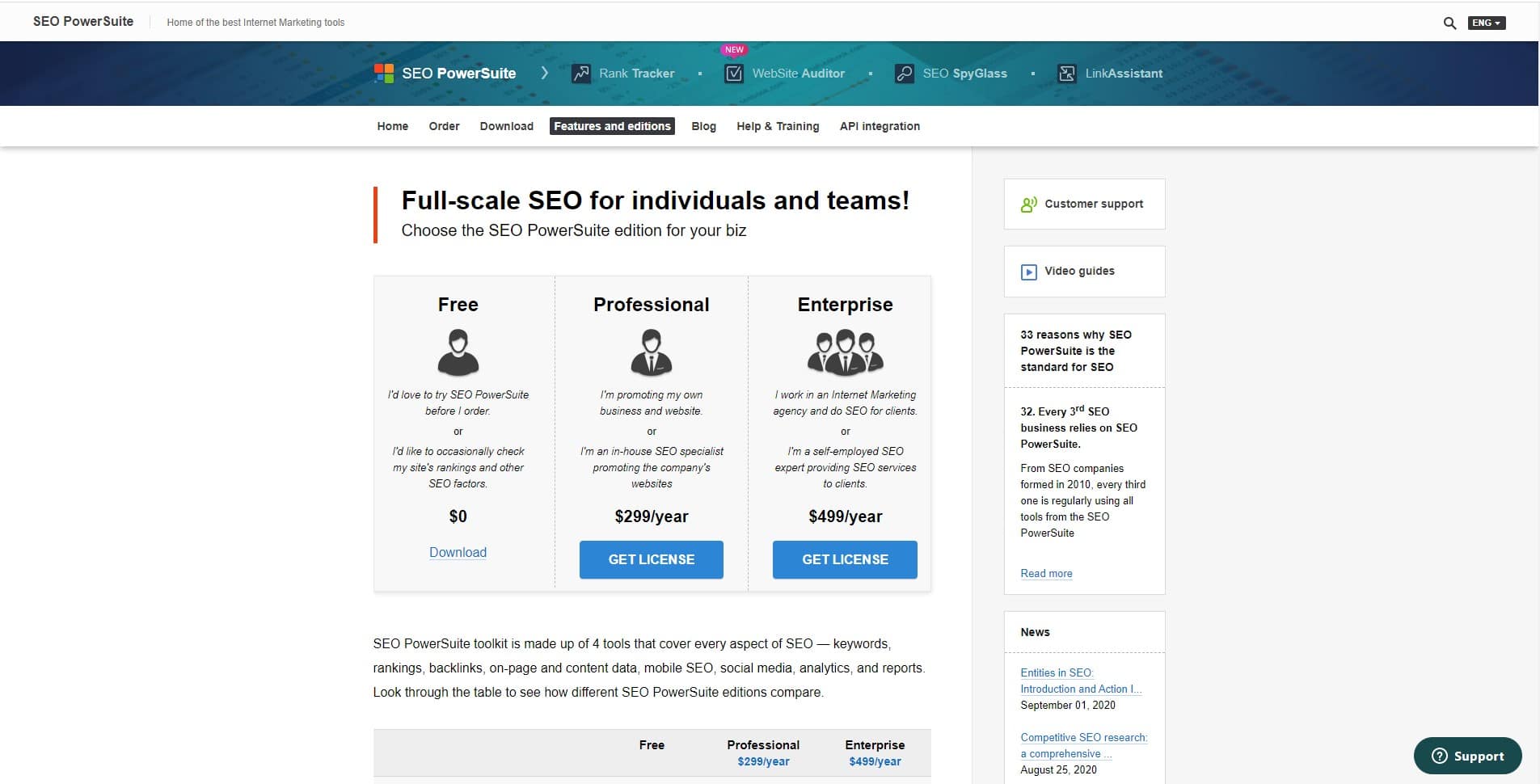Click the chevron arrow after SEO PowerSuite
This screenshot has height=784, width=1540.
coord(545,73)
